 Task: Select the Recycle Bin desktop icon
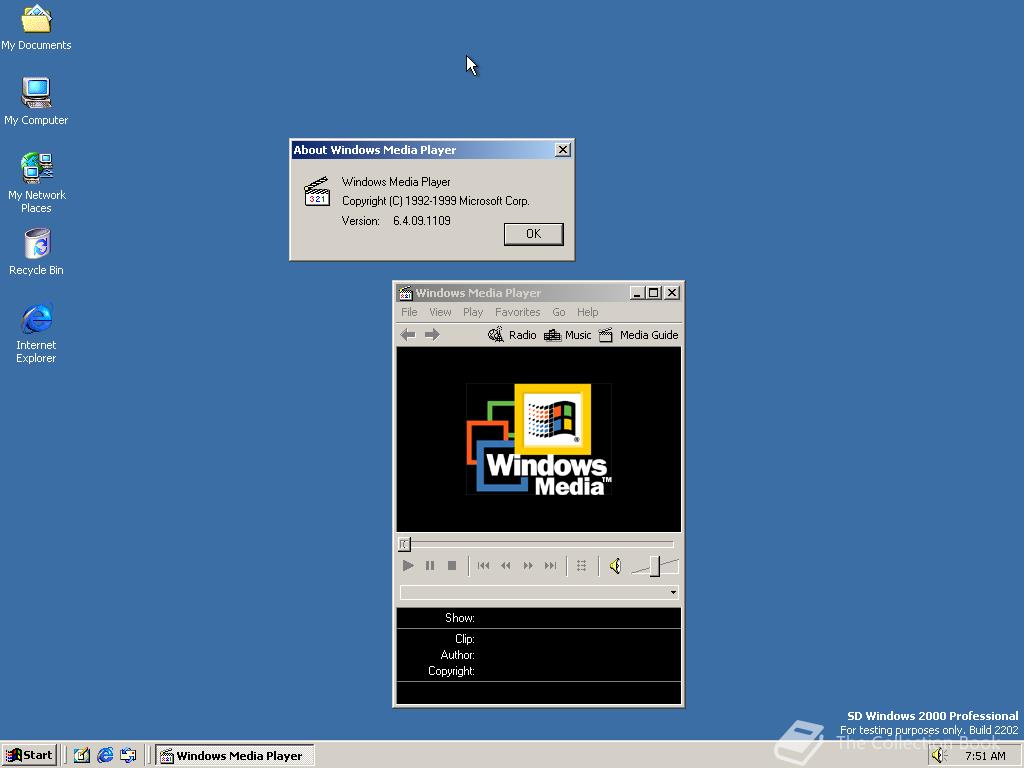36,252
